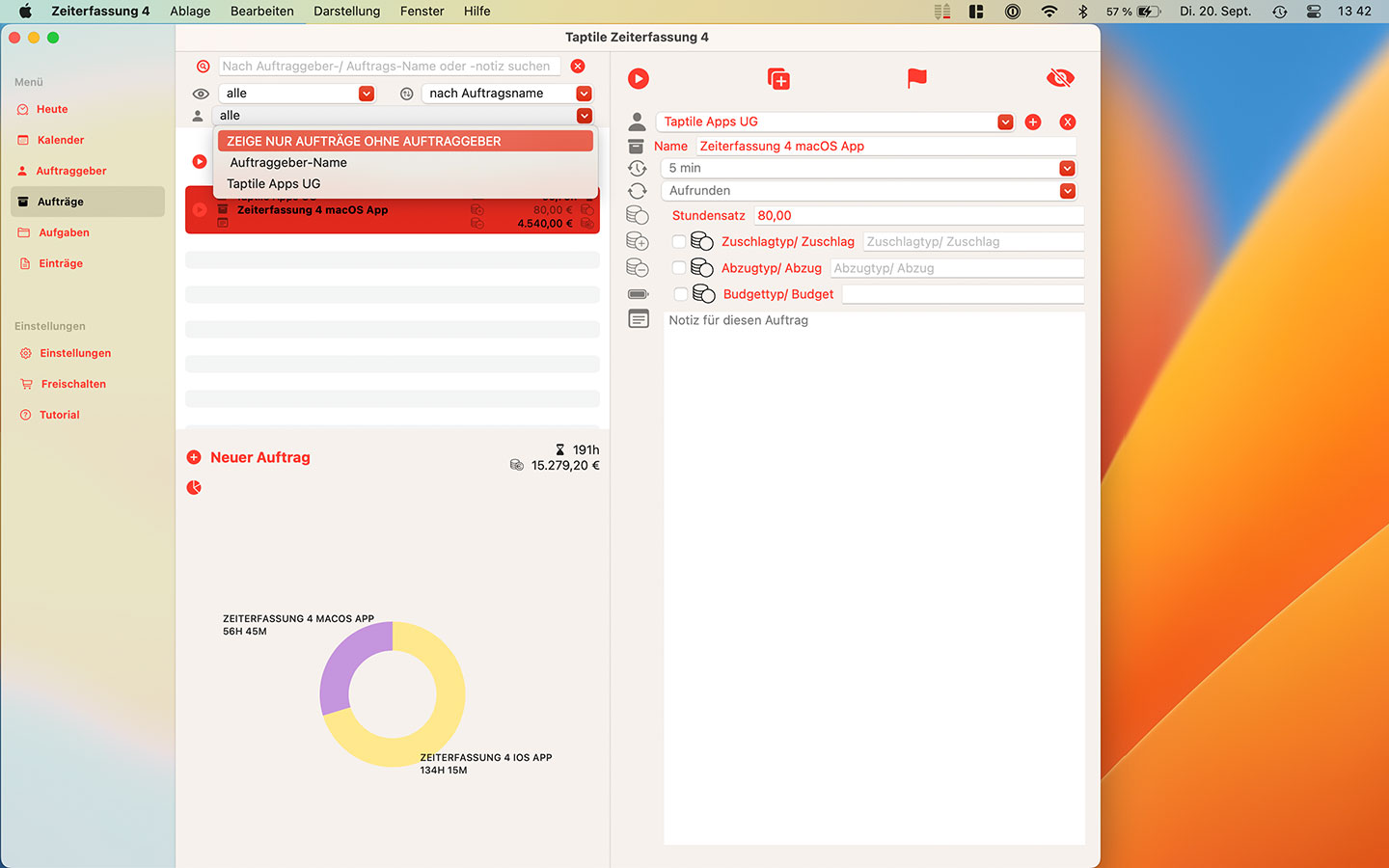
Task: Open Einträge in the sidebar
Action: (60, 263)
